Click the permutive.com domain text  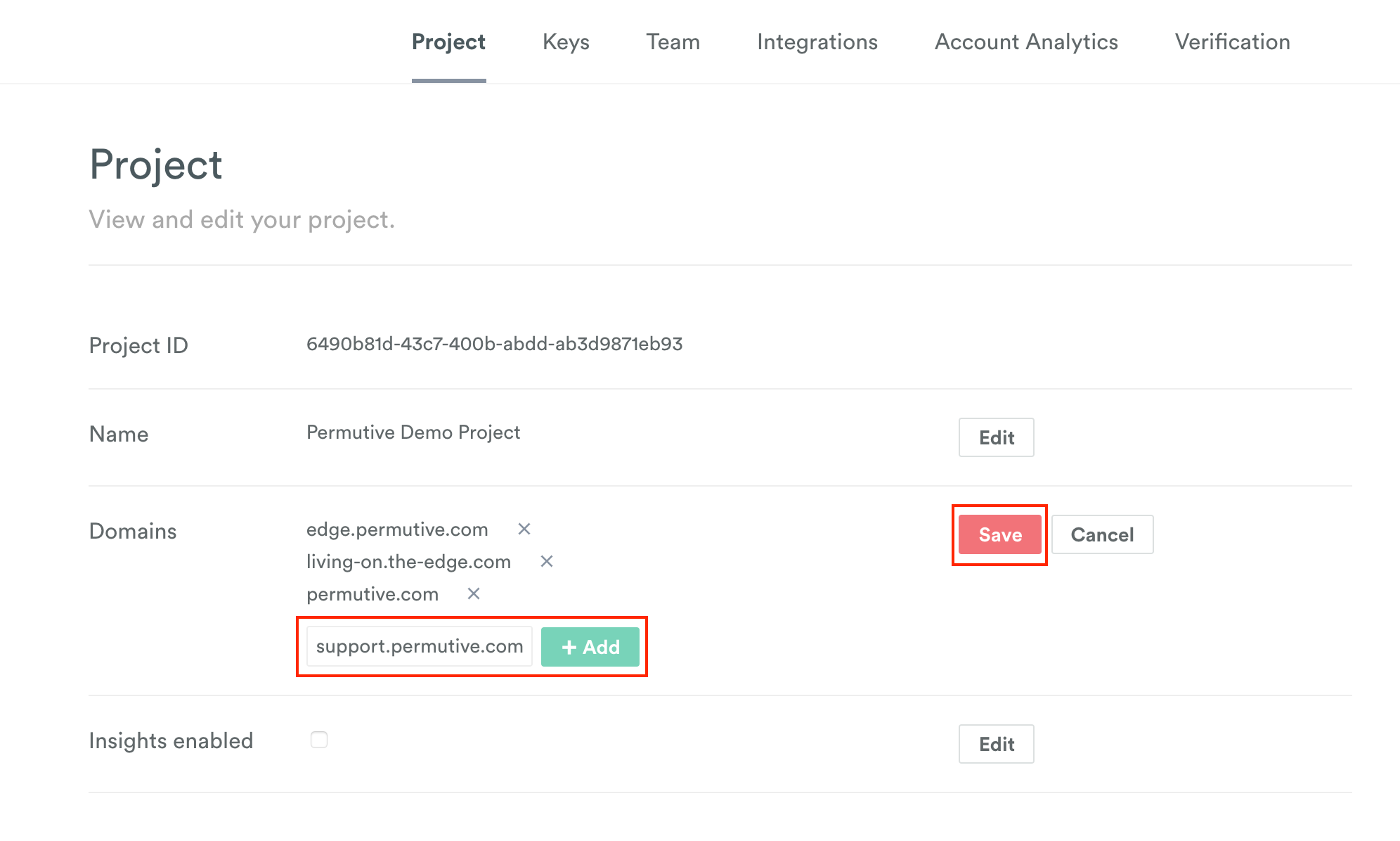[x=372, y=594]
